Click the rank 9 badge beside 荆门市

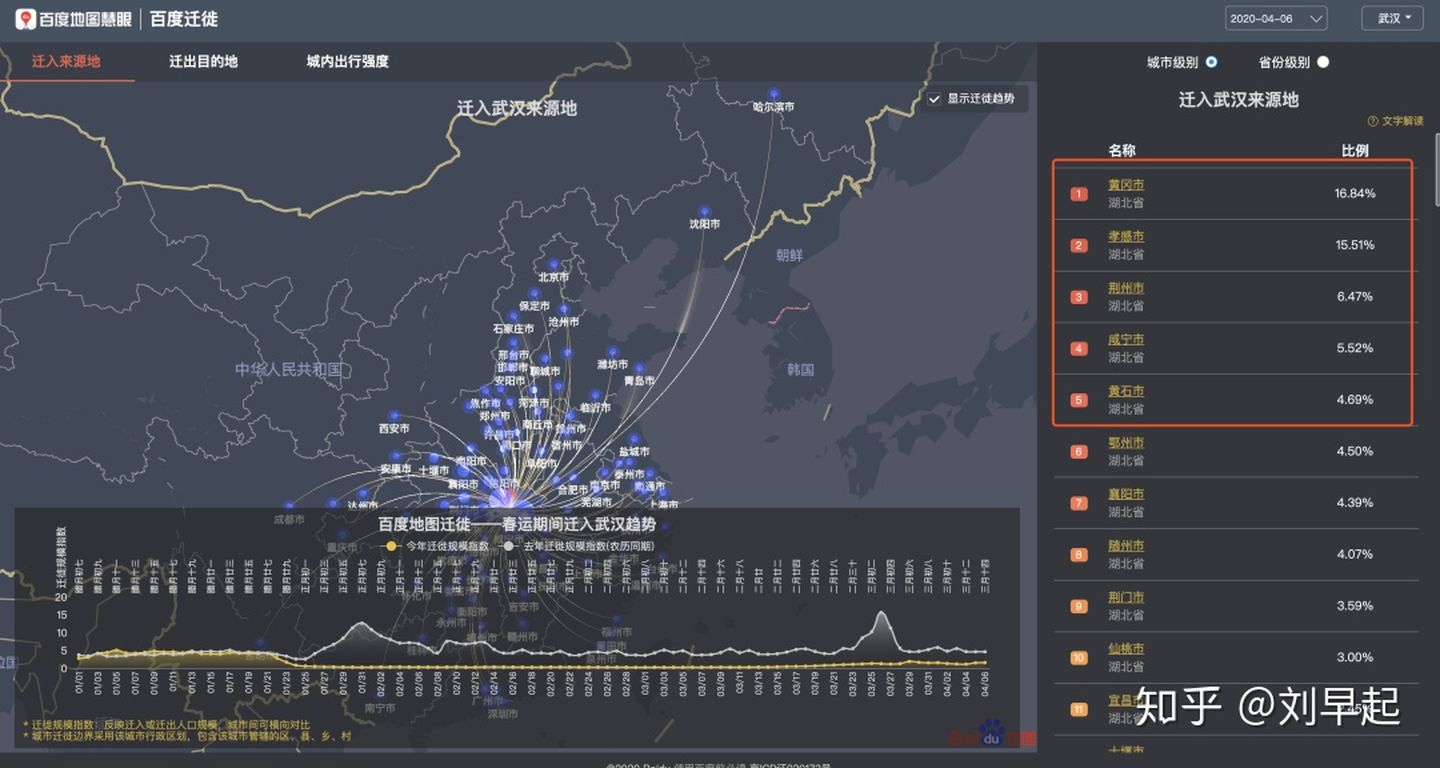pos(1079,606)
